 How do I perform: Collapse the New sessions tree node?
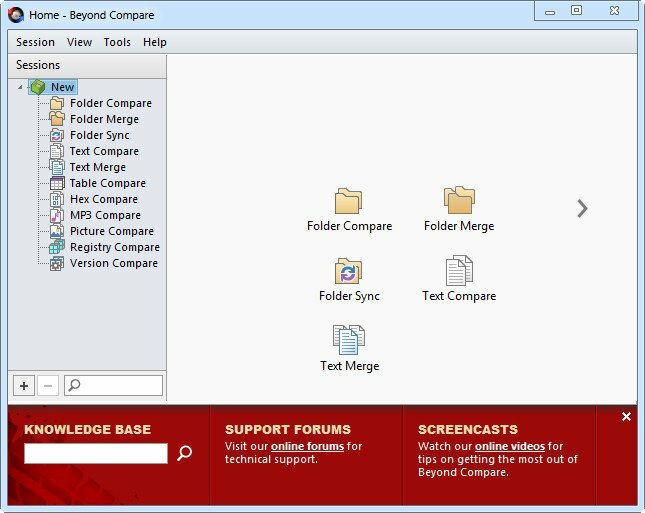(20, 87)
